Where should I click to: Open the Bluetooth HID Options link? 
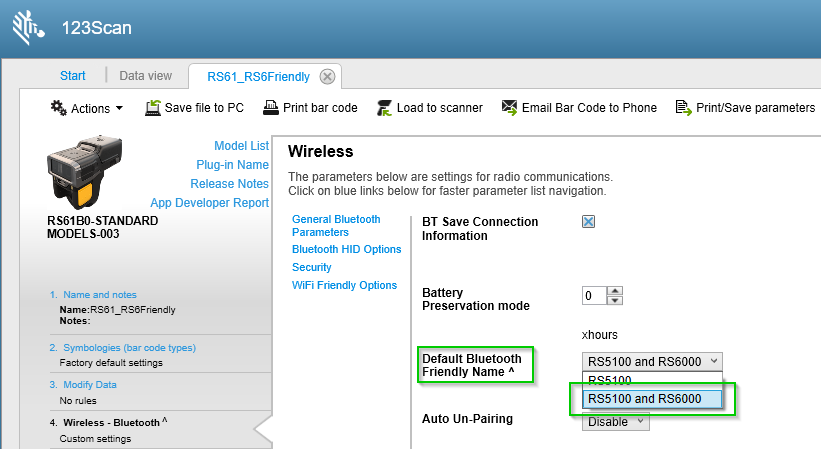(x=346, y=249)
